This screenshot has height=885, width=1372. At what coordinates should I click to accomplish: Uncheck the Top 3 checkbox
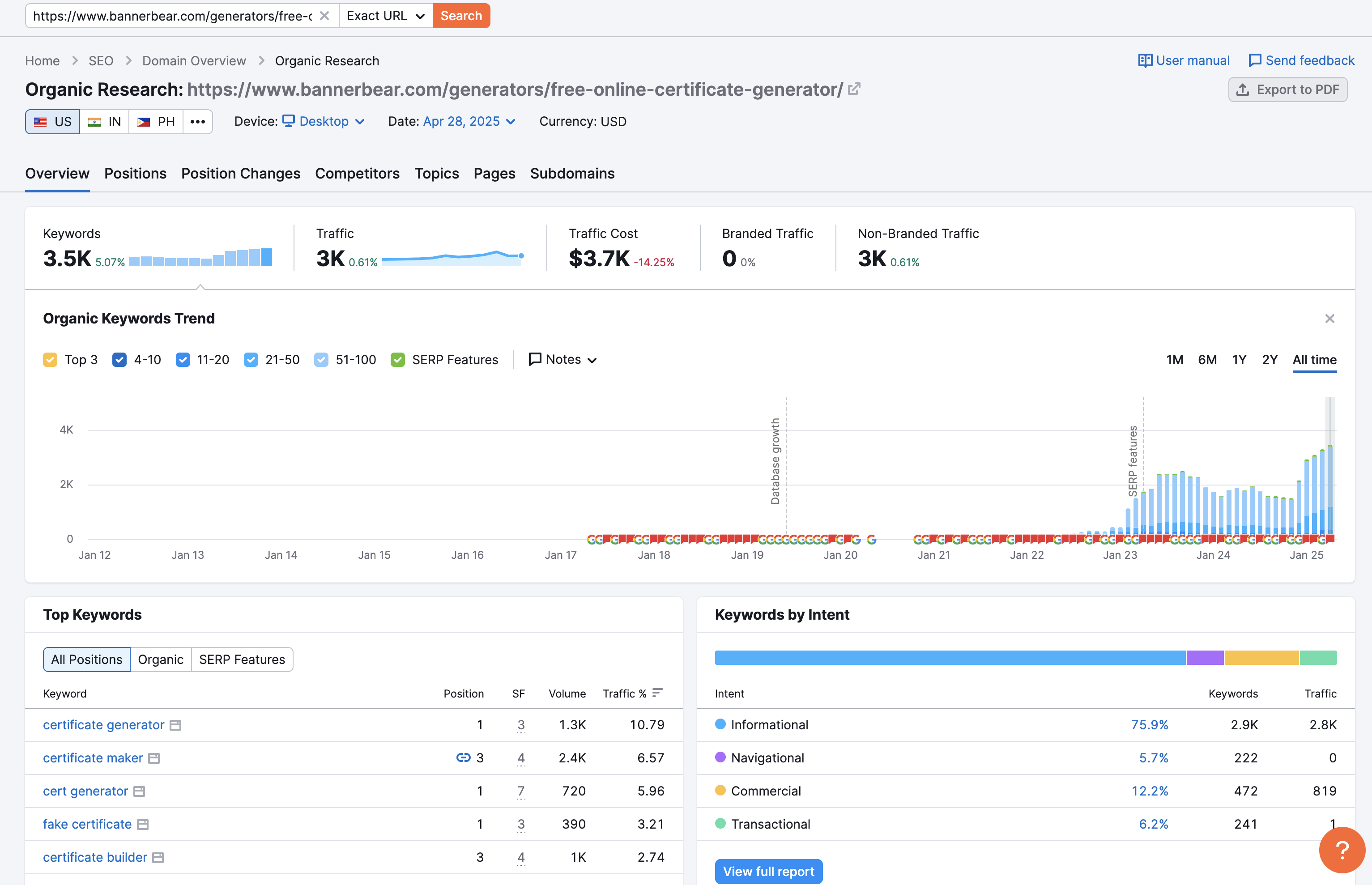[x=51, y=360]
